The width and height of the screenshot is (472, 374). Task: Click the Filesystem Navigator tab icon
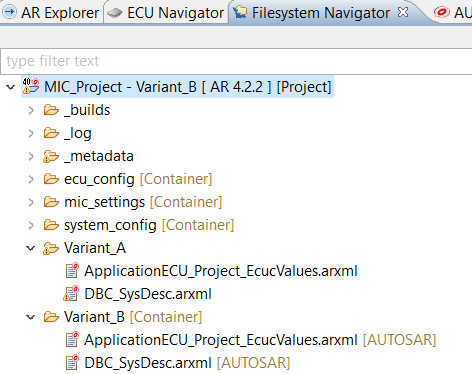point(240,13)
